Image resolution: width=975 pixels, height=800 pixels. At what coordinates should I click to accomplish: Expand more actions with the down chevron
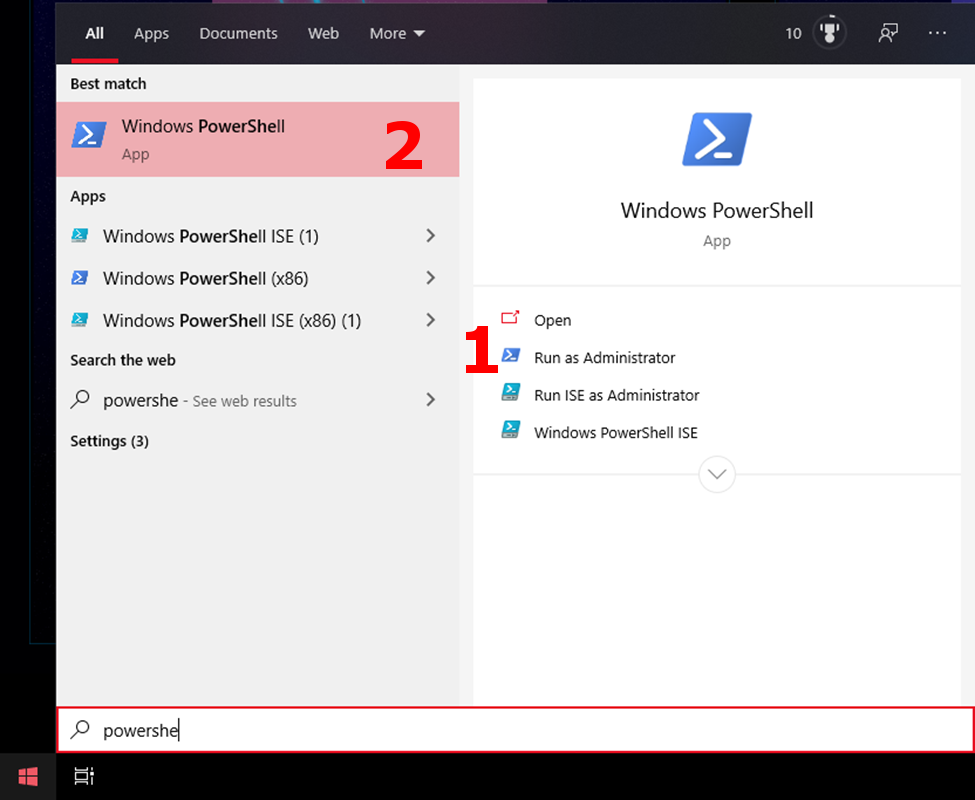point(716,474)
